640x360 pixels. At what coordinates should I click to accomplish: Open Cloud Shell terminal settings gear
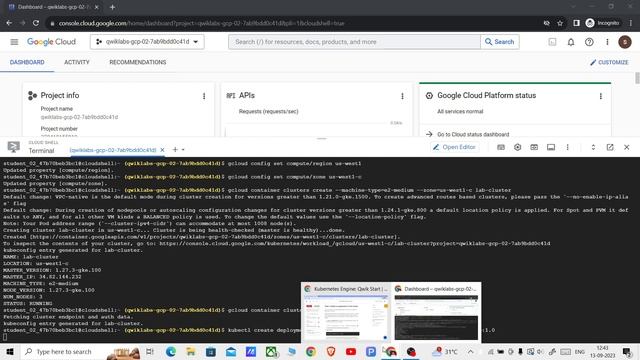click(518, 147)
